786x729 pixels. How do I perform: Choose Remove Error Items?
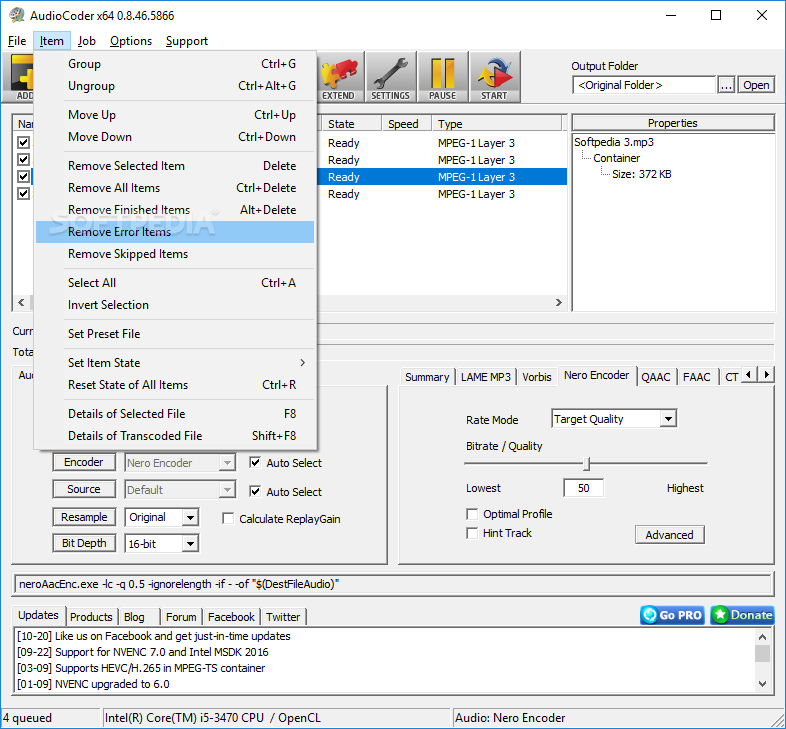click(x=175, y=232)
